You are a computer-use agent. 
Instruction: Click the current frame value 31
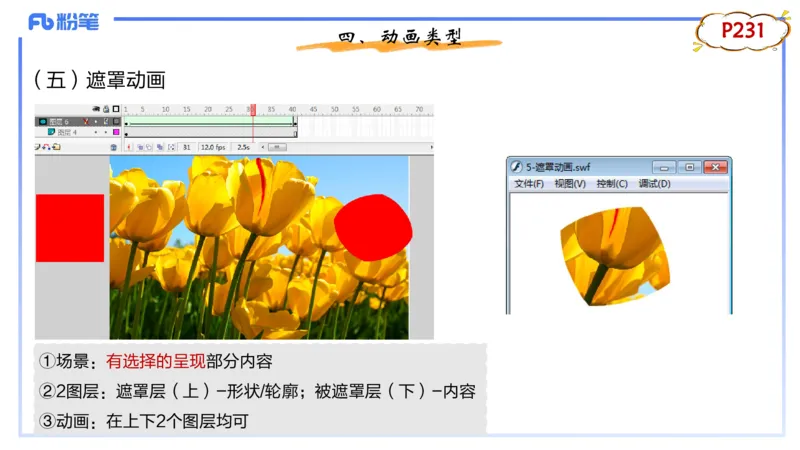187,147
